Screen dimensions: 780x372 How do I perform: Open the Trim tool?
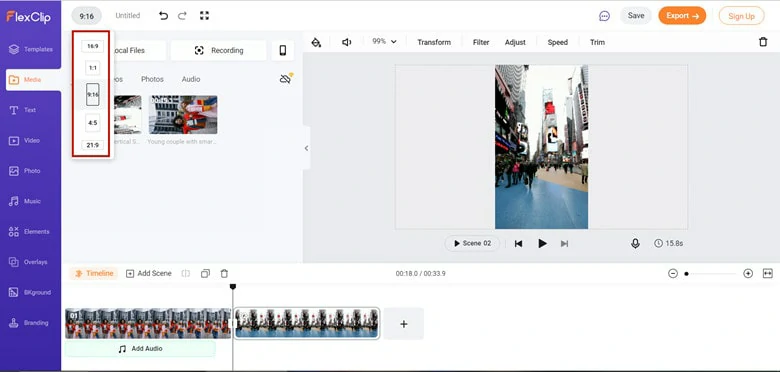[597, 42]
